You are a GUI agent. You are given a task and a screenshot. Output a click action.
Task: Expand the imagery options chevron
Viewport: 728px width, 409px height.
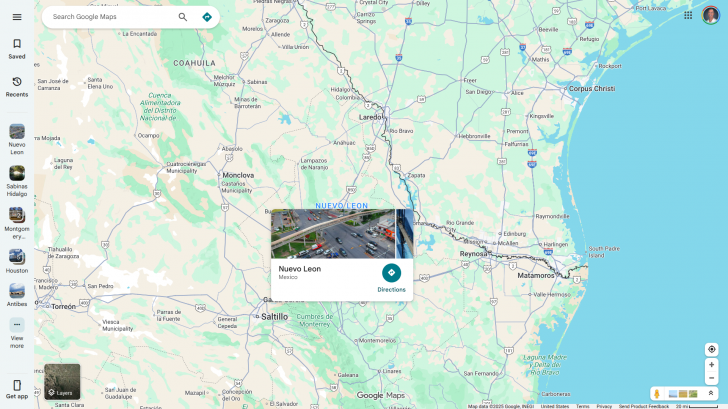point(711,394)
